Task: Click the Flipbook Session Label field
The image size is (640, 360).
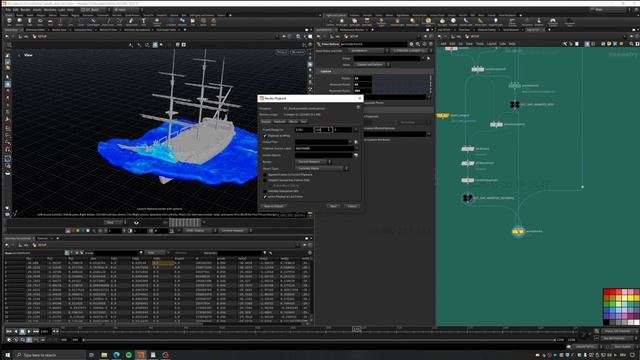Action: pos(323,149)
